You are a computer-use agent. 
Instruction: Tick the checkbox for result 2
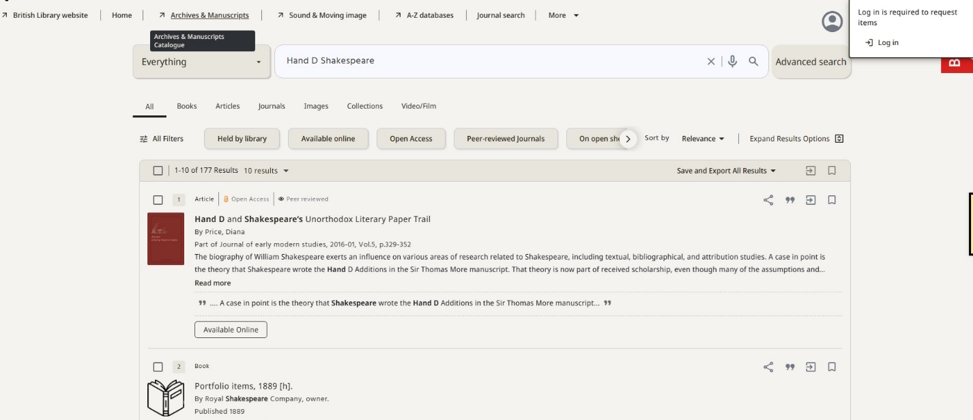[158, 367]
